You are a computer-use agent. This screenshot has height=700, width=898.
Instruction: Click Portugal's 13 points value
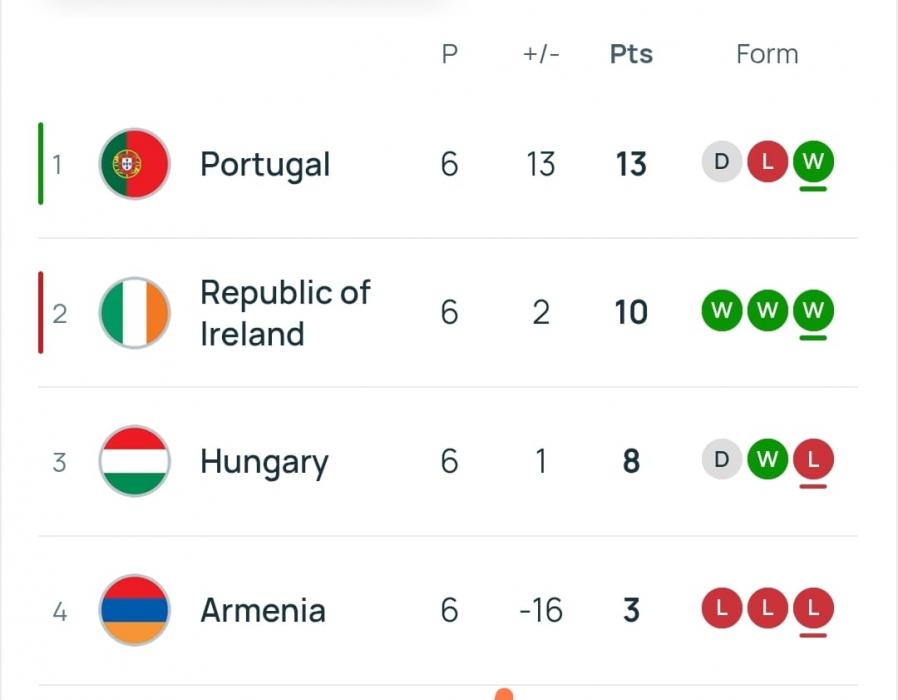click(631, 164)
